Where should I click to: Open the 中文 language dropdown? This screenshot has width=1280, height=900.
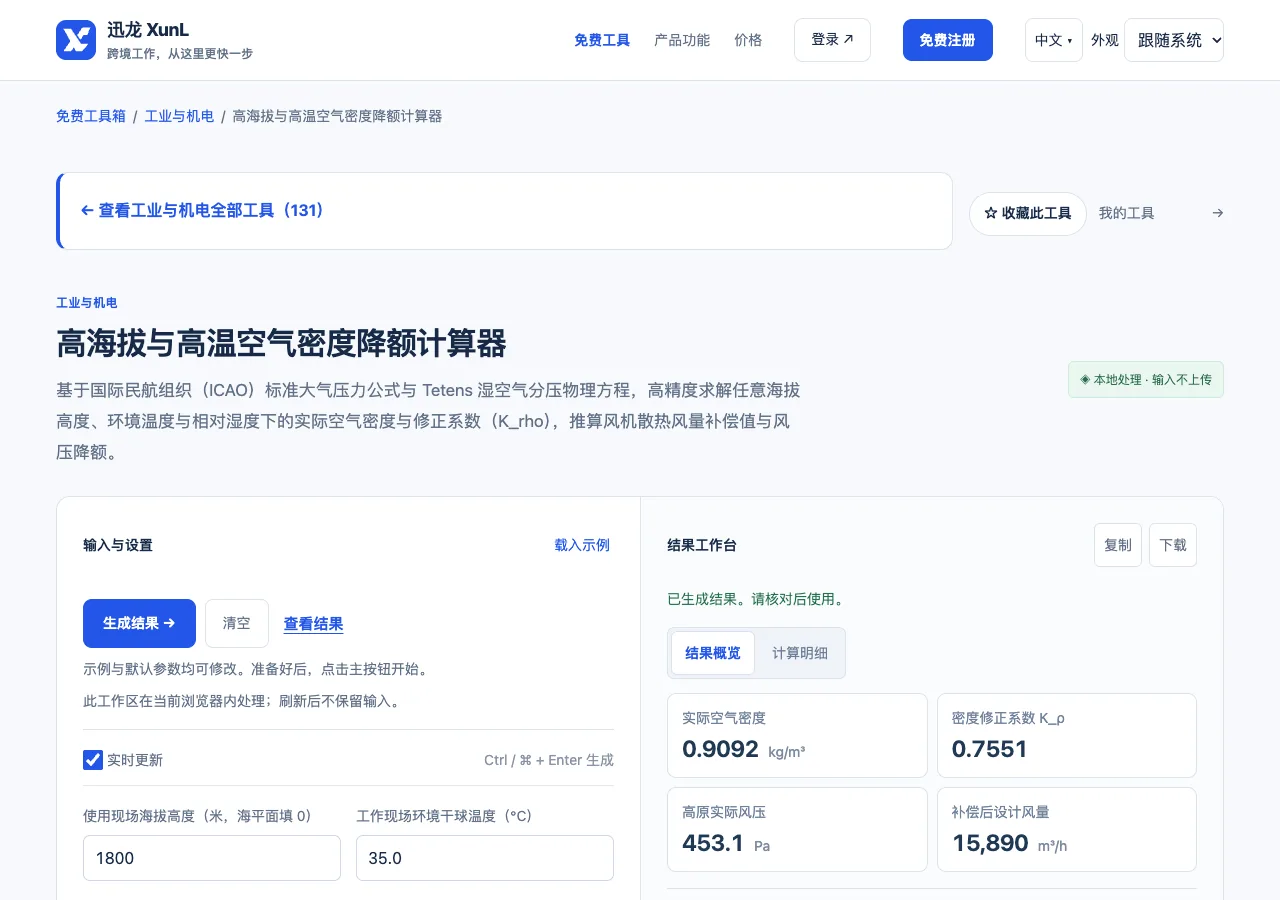point(1054,40)
